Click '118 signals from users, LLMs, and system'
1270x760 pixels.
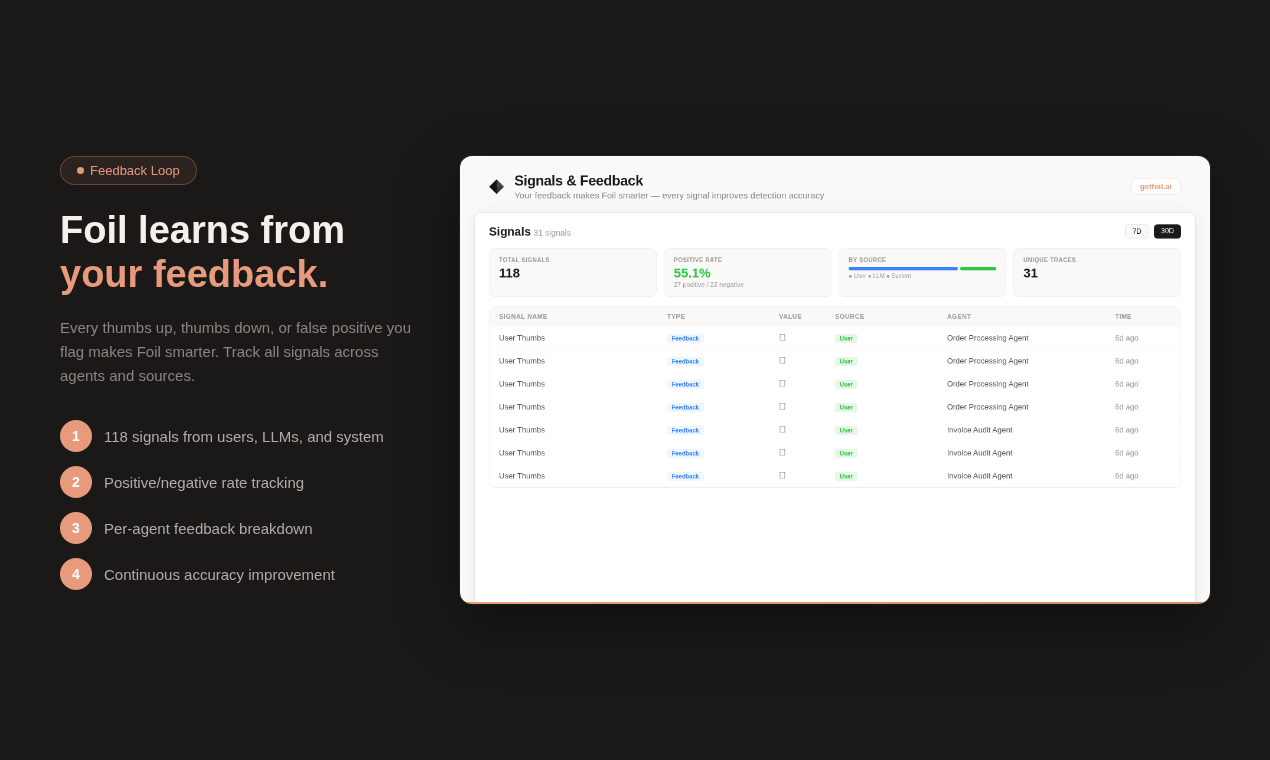tap(244, 437)
